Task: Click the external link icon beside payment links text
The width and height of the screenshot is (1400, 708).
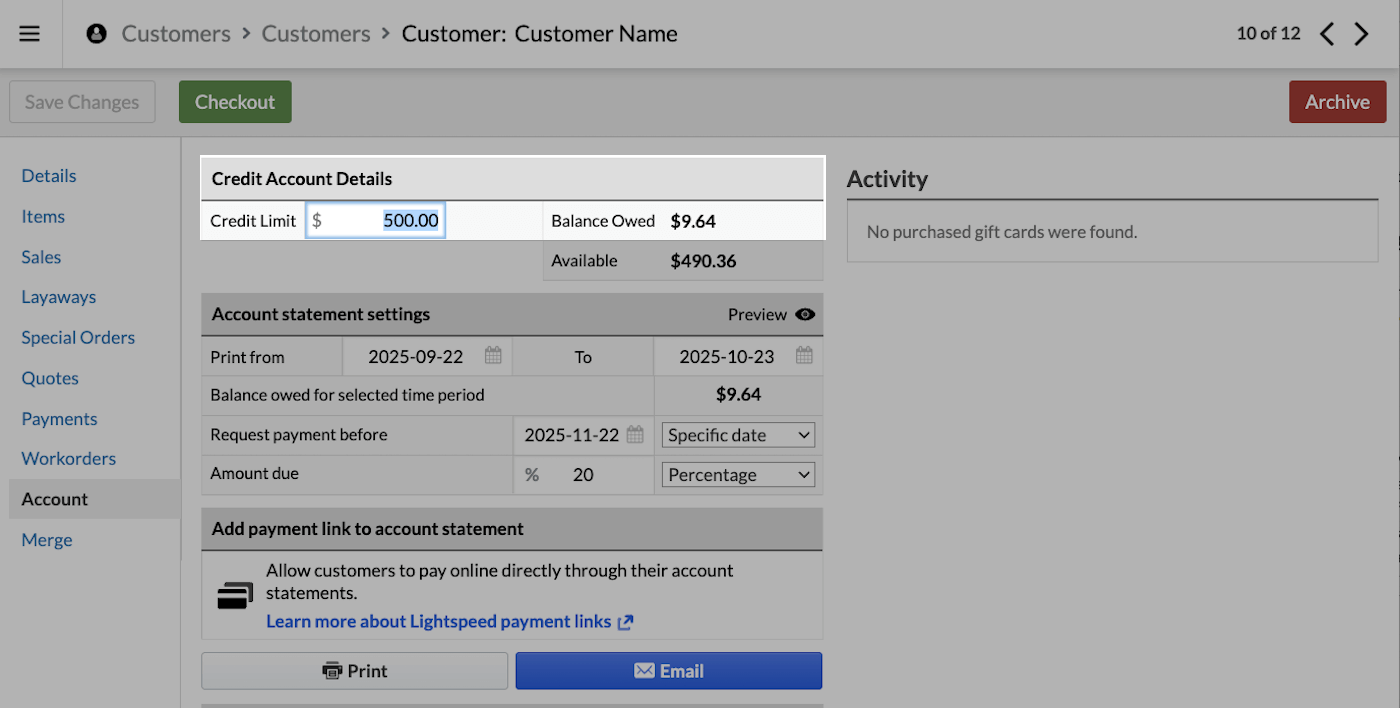Action: click(625, 621)
